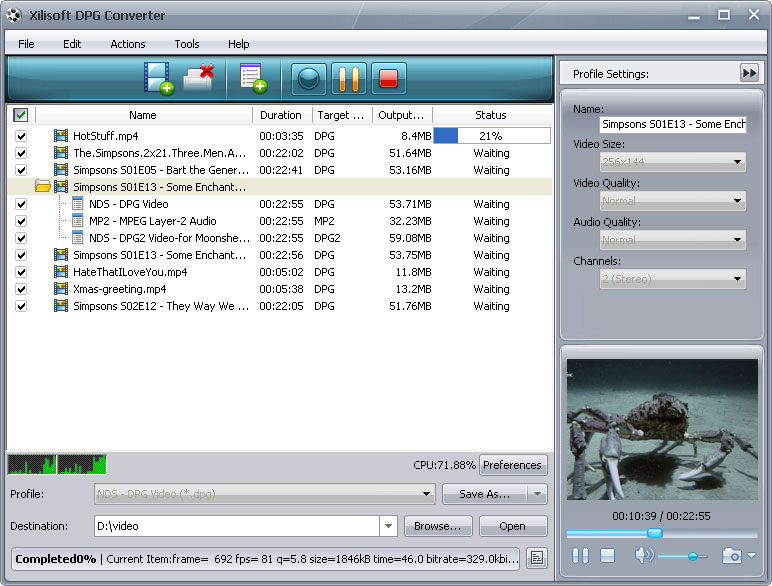Click the crab video preview thumbnail
This screenshot has width=772, height=586.
(662, 429)
